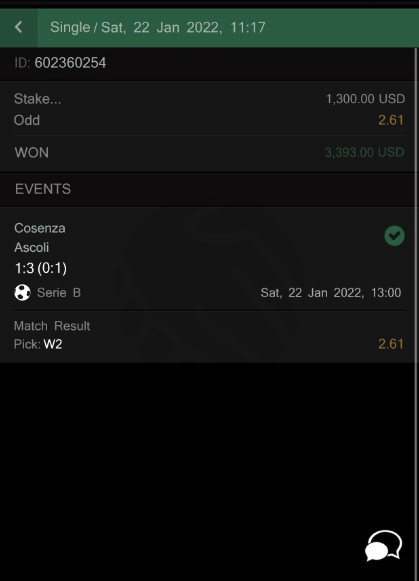The image size is (419, 581).
Task: Expand the truncated Stake... label
Action: tap(37, 99)
